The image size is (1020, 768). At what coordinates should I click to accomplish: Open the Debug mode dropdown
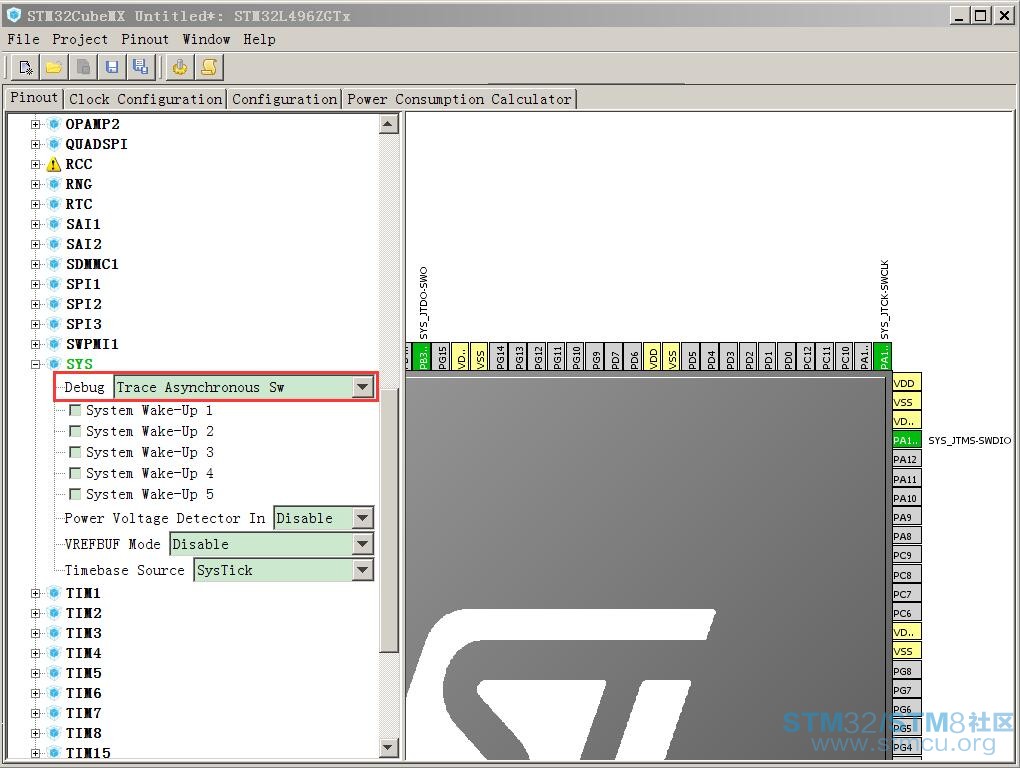click(x=362, y=388)
